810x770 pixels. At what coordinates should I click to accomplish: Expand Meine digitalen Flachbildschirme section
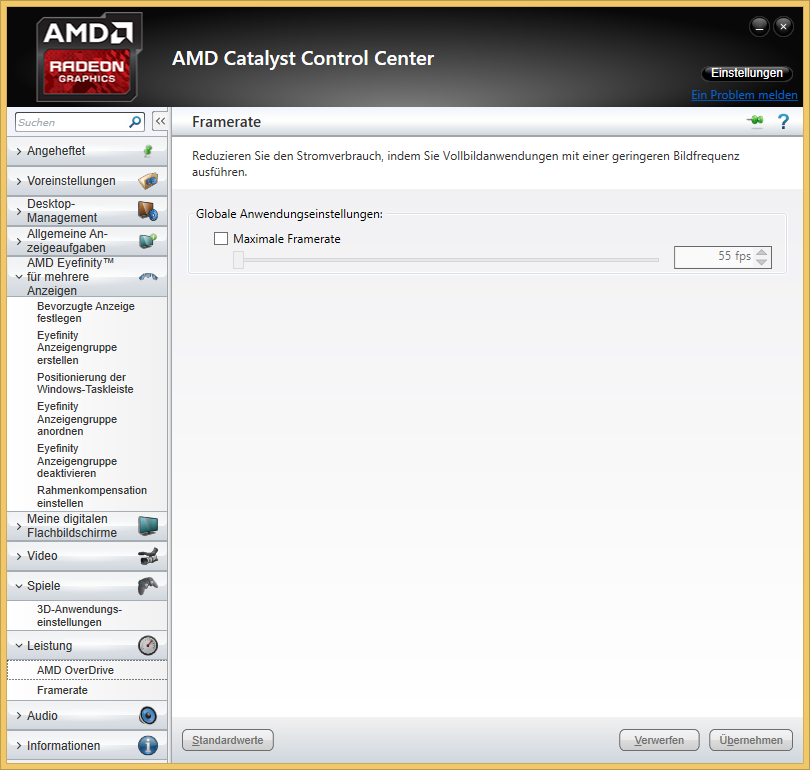(19, 526)
